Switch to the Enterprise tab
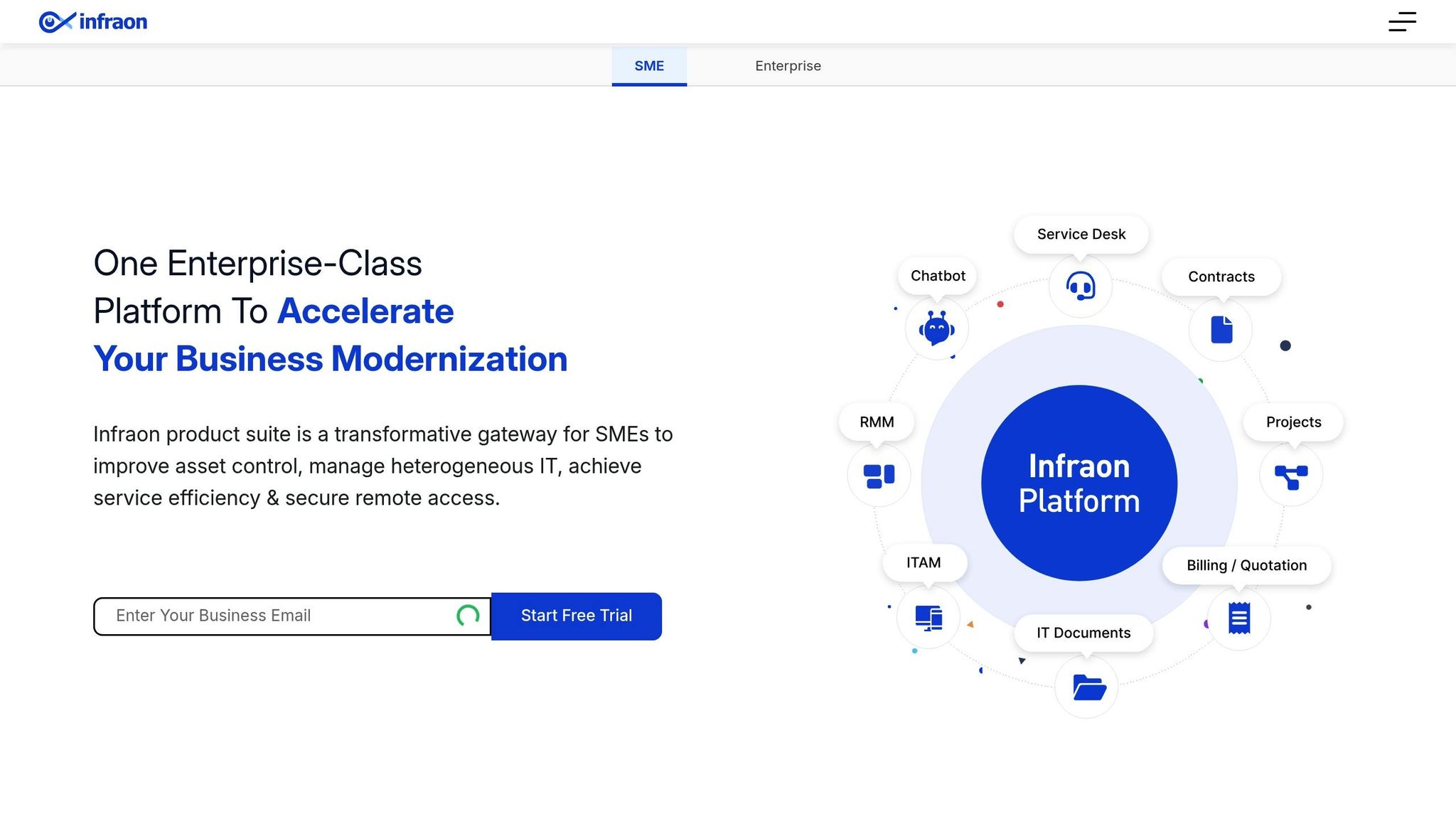This screenshot has width=1456, height=819. [788, 66]
